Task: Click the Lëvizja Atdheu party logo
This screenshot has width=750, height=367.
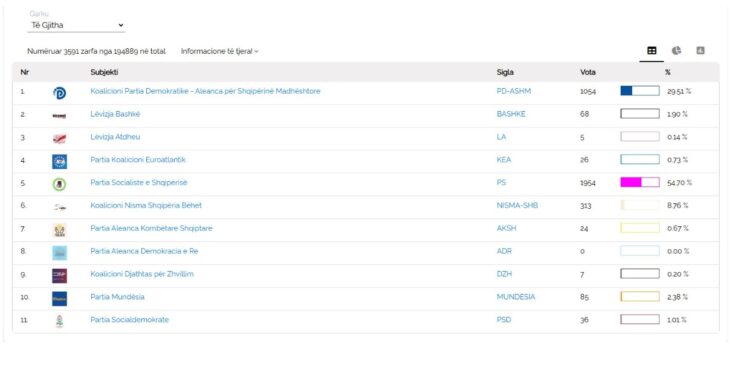Action: tap(59, 139)
